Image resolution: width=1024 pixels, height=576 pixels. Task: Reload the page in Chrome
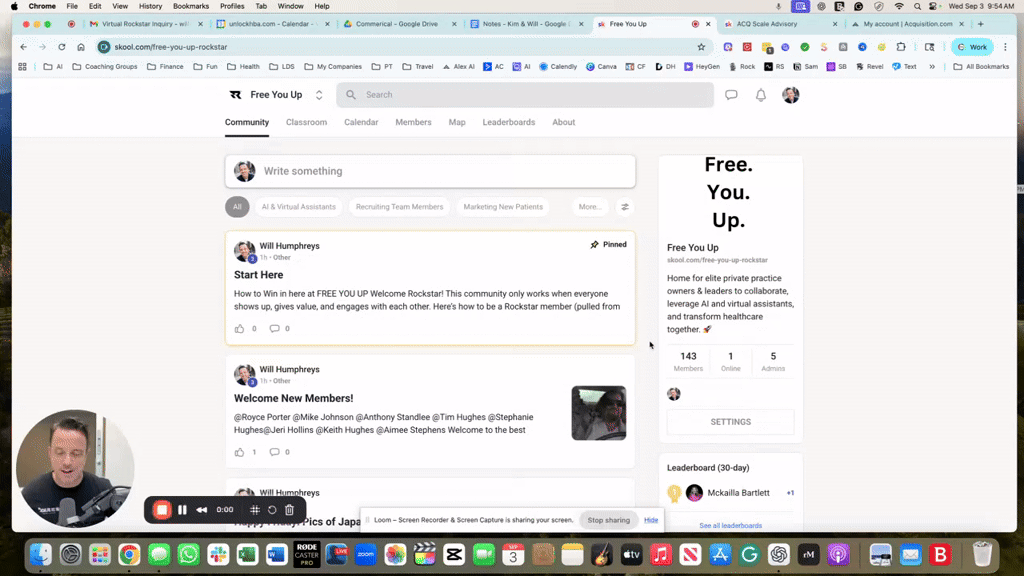[61, 47]
